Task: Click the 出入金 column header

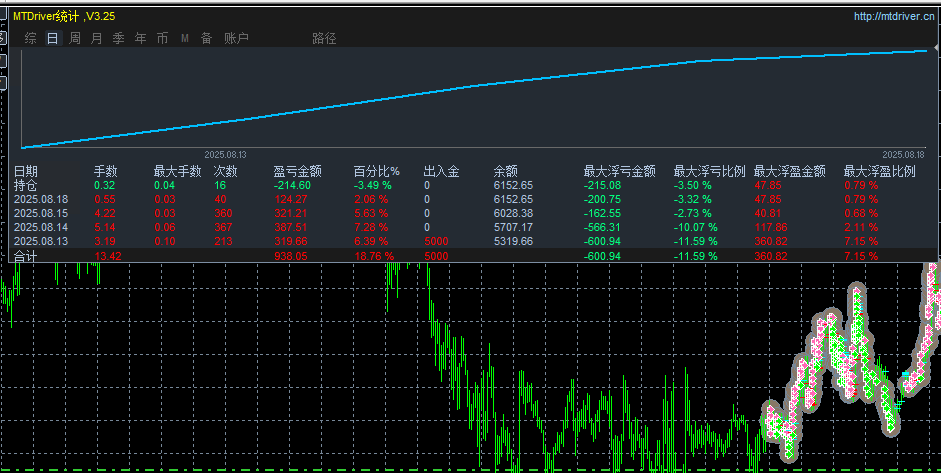Action: click(x=442, y=172)
